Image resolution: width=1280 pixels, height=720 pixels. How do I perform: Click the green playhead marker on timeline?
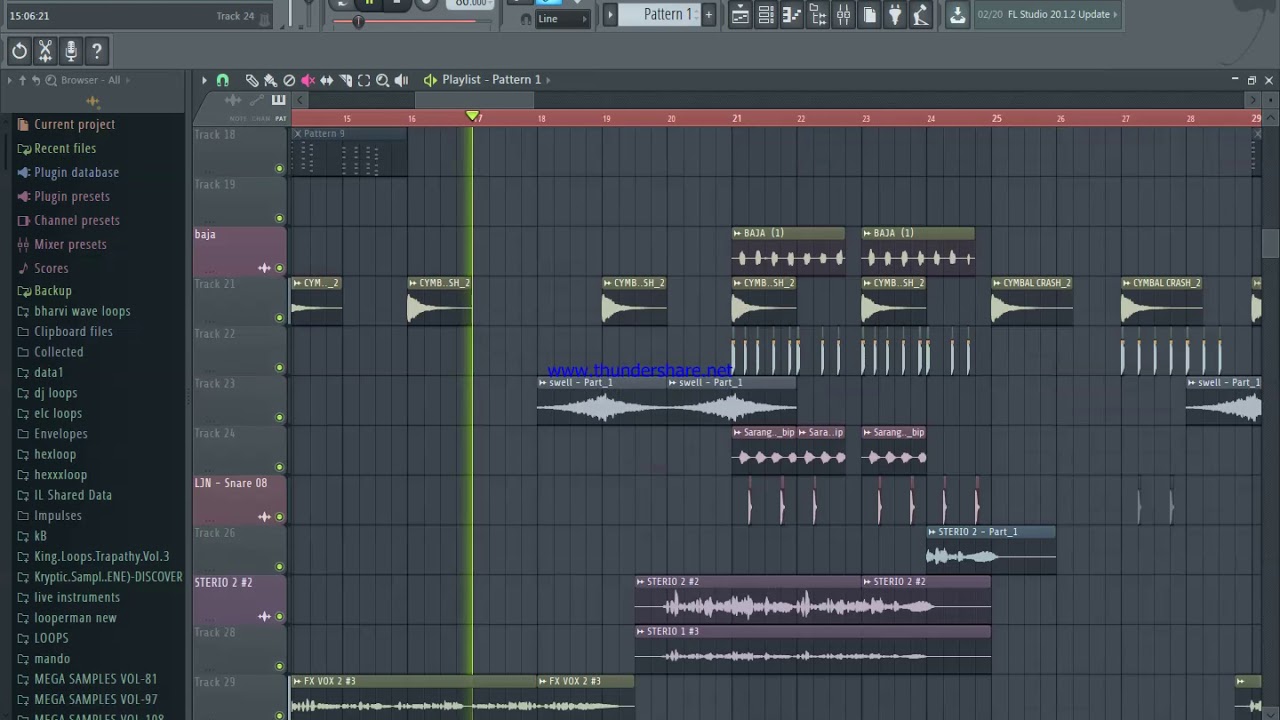click(x=473, y=117)
